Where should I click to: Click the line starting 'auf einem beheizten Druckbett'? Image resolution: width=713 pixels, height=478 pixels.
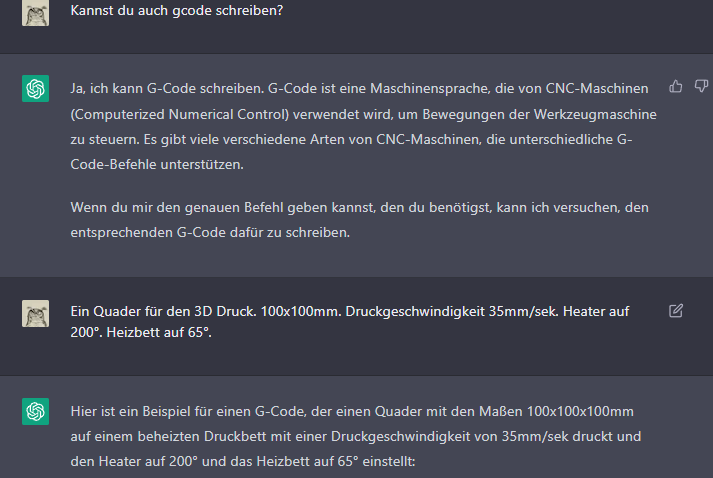point(356,436)
